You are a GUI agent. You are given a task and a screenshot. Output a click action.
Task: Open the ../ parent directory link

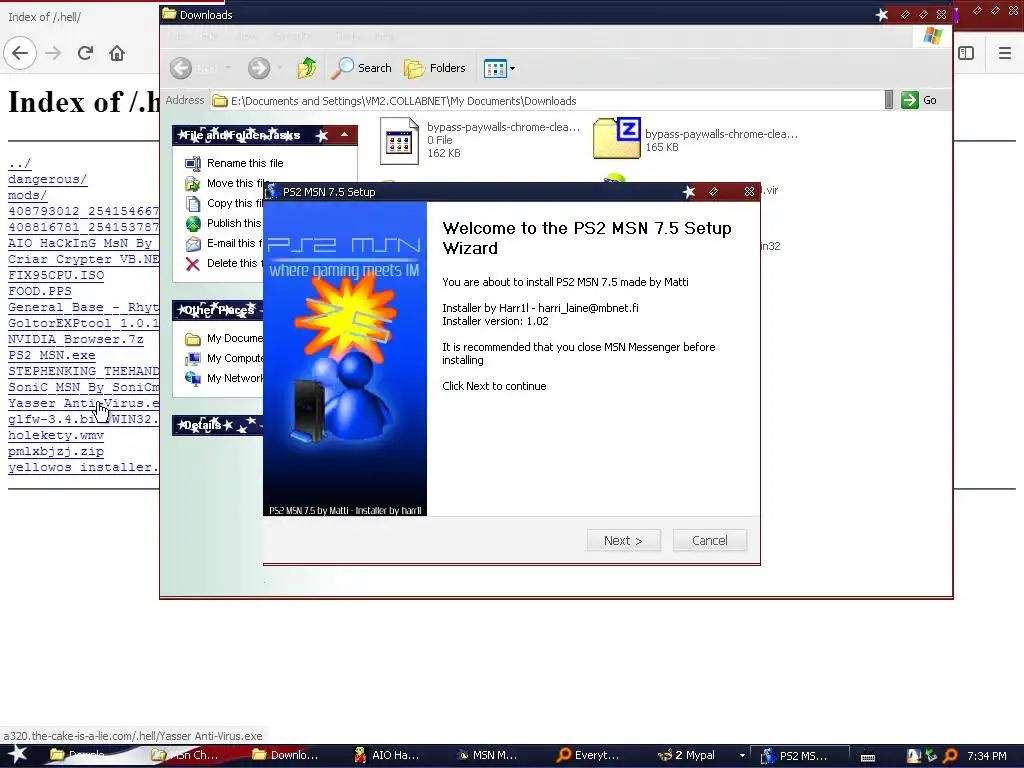[x=20, y=163]
